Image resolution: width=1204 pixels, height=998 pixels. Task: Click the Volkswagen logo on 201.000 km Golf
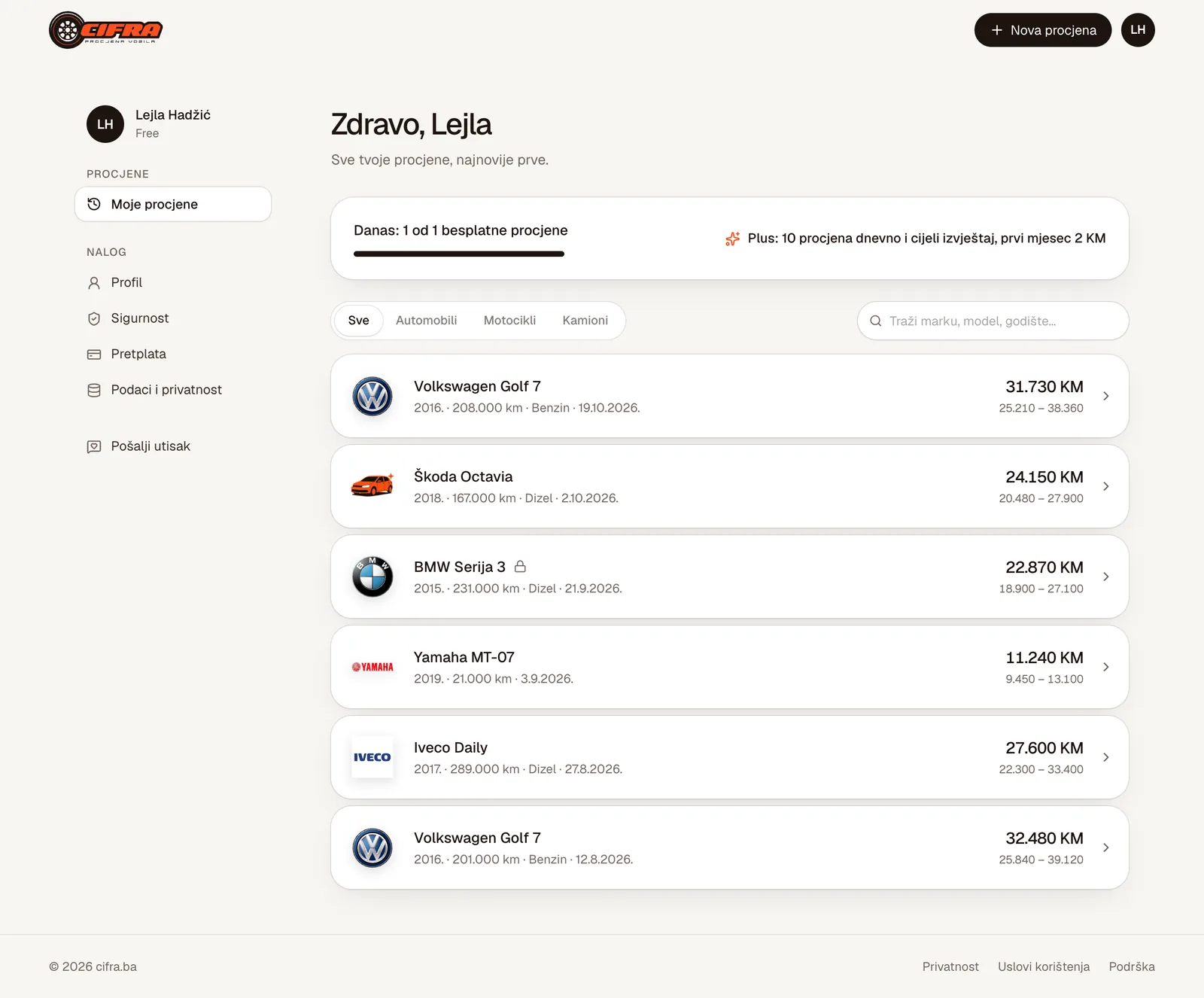click(x=372, y=847)
